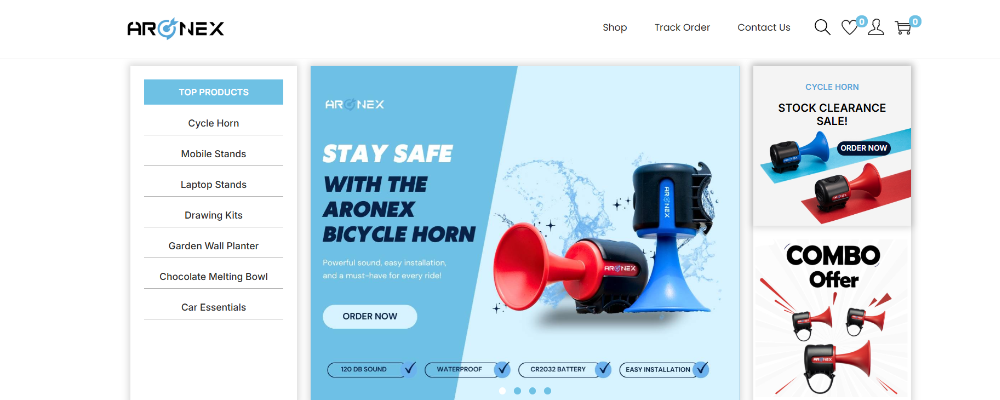Select Cycle Horn category

214,123
